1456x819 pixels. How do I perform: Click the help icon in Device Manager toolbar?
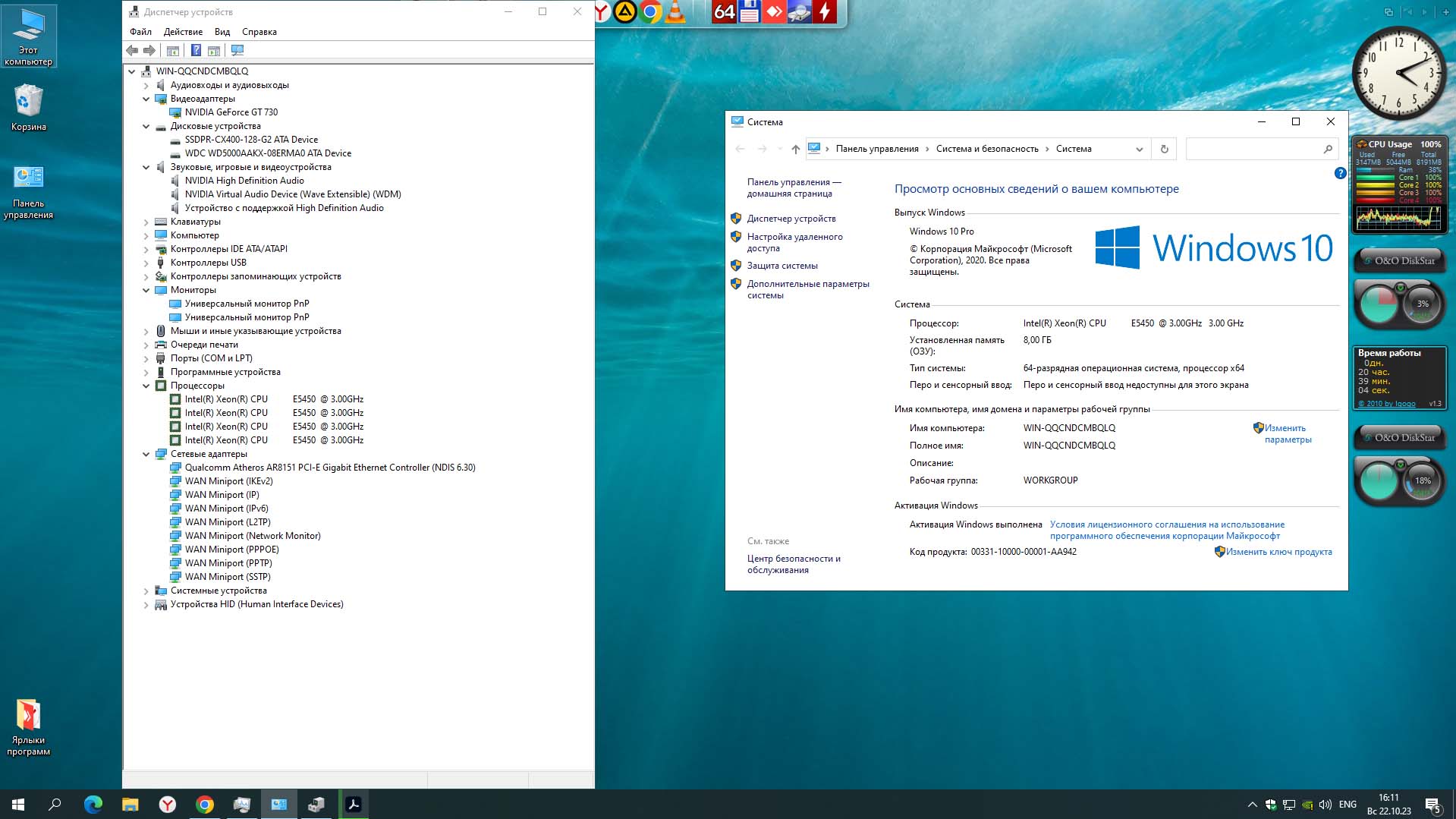[x=196, y=50]
